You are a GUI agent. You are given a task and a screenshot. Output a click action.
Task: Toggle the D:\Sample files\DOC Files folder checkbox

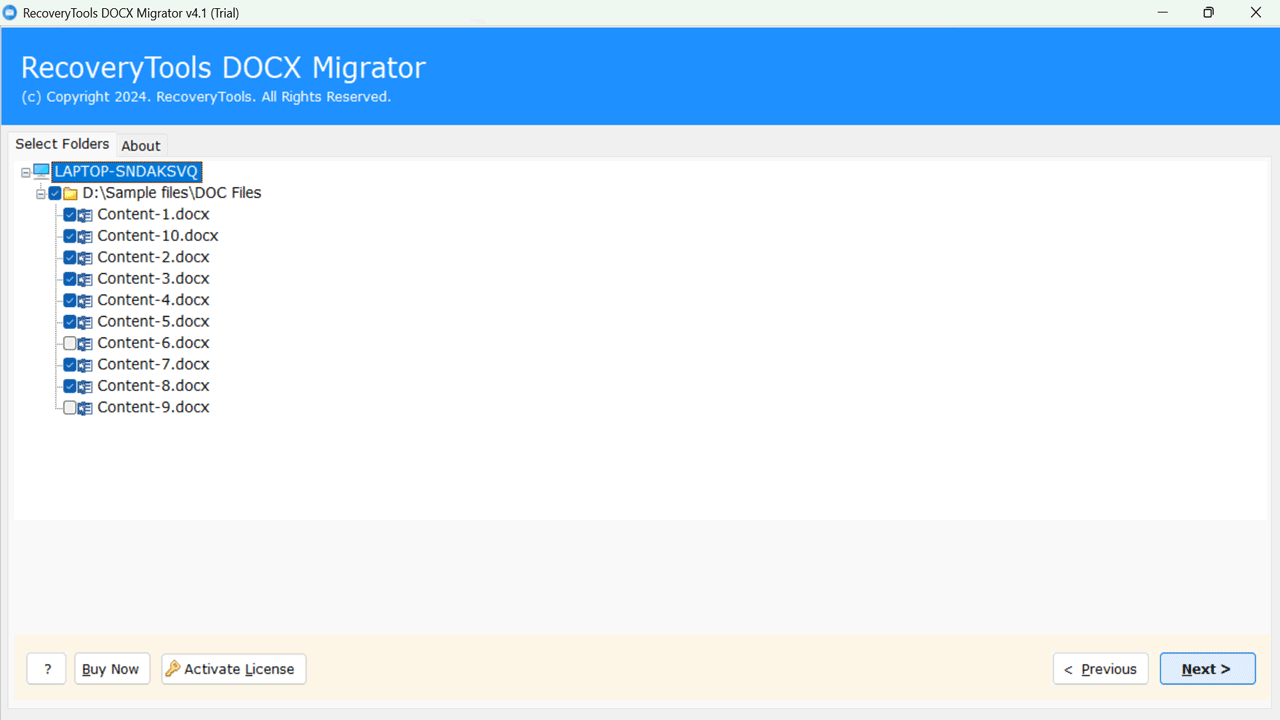[55, 193]
